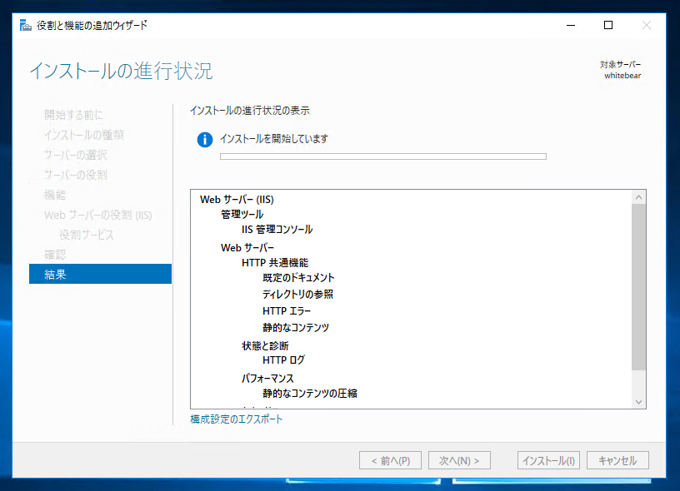Select Web サーバー (IIS) in the list
The width and height of the screenshot is (680, 491).
click(x=237, y=200)
